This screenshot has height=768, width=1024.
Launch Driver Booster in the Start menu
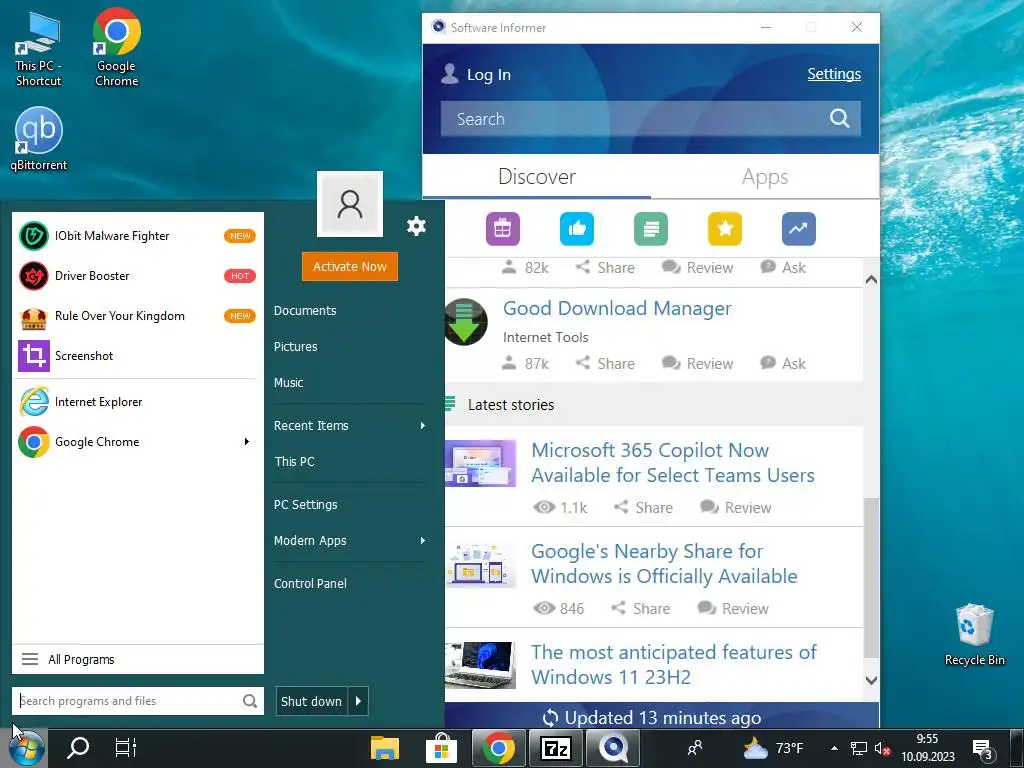137,276
